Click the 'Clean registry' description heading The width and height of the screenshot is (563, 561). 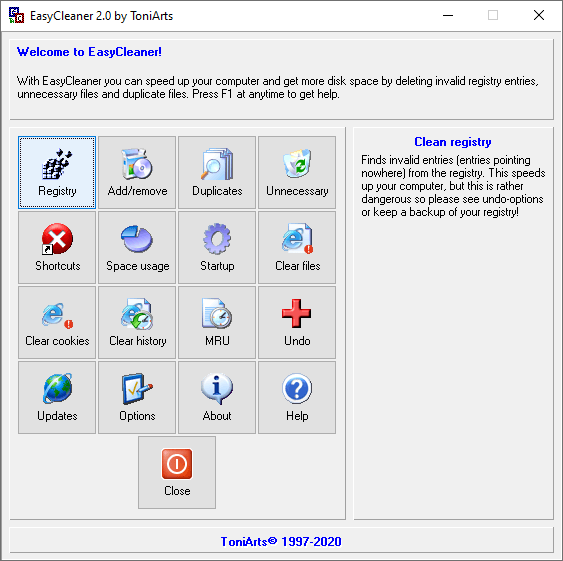[x=453, y=142]
